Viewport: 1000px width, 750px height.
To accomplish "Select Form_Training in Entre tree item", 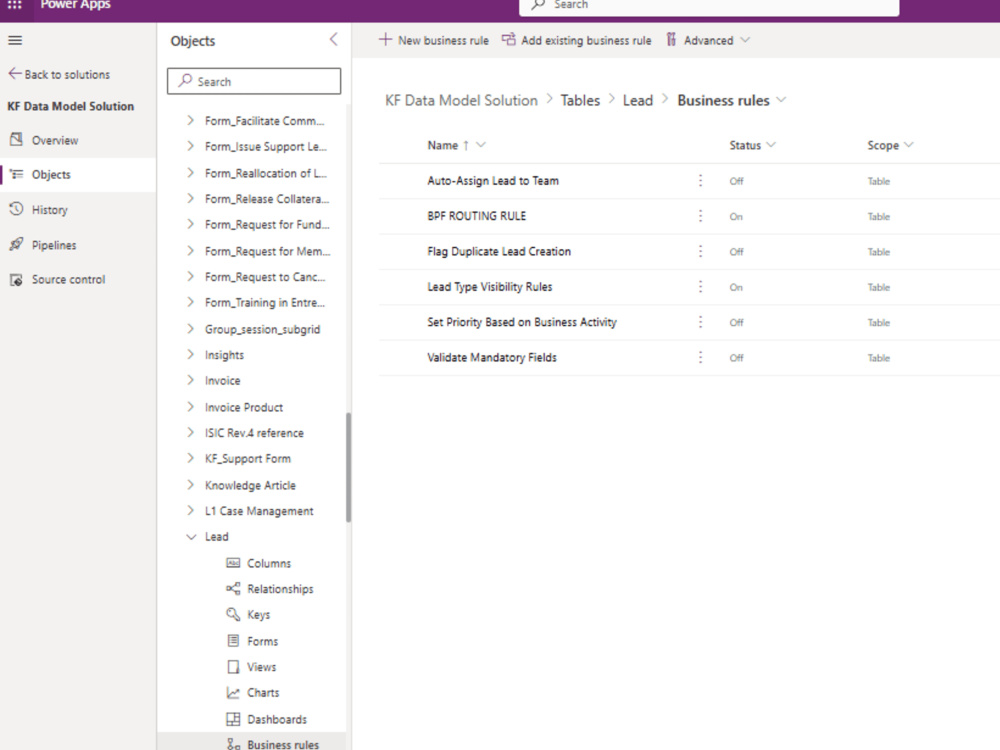I will (265, 303).
